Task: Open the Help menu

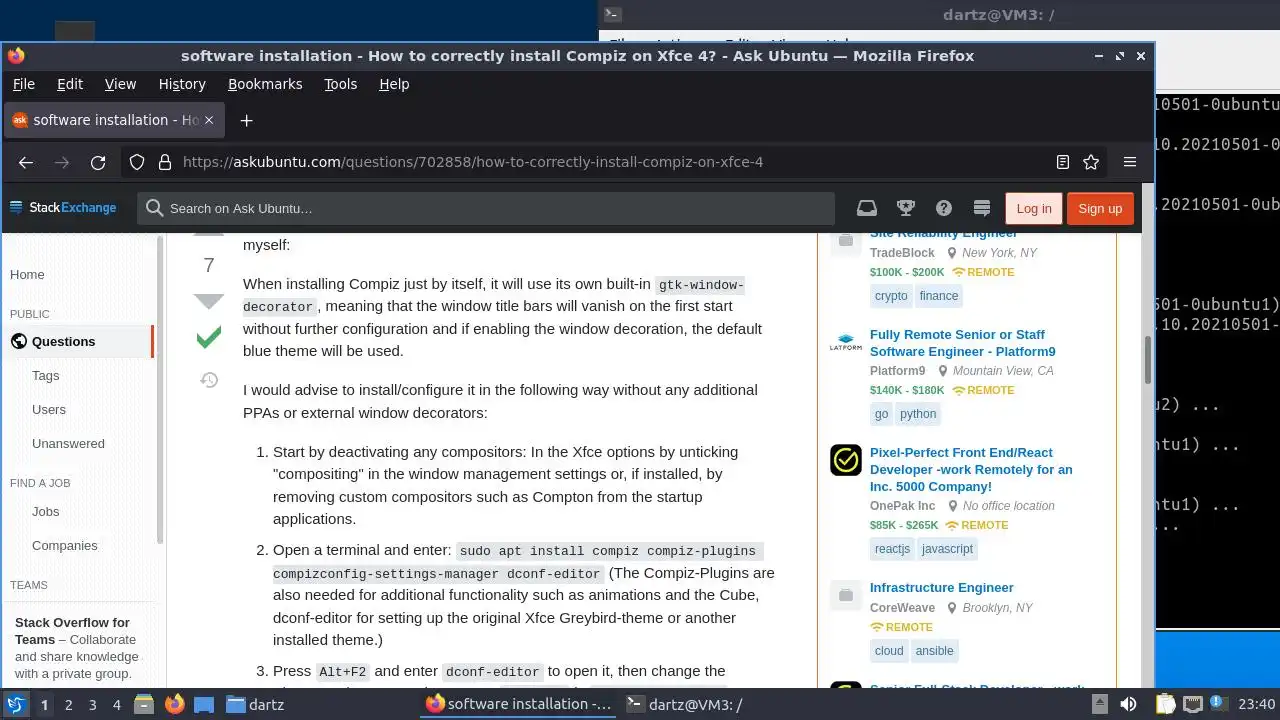Action: click(394, 84)
